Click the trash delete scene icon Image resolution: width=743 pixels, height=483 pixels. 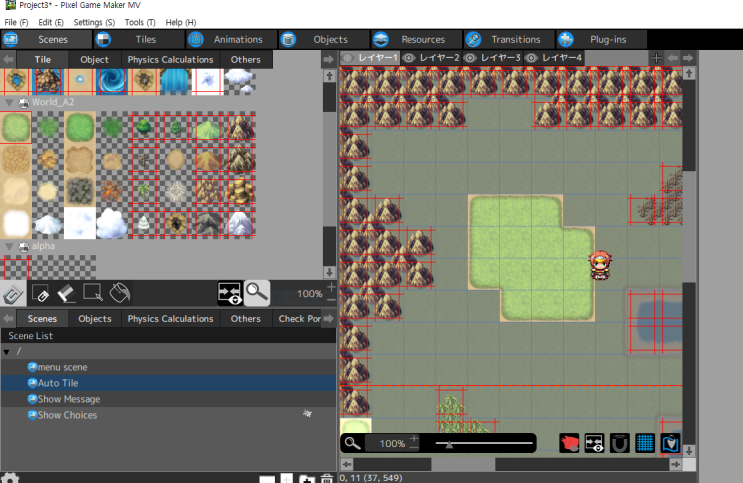(326, 478)
